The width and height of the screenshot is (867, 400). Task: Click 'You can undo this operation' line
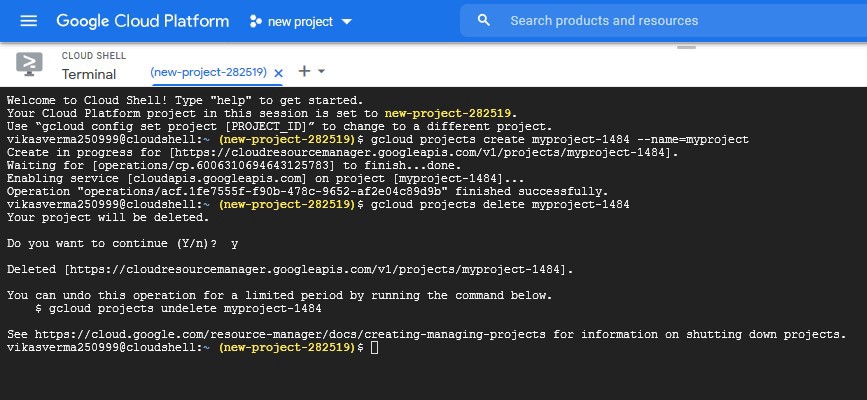[x=279, y=295]
